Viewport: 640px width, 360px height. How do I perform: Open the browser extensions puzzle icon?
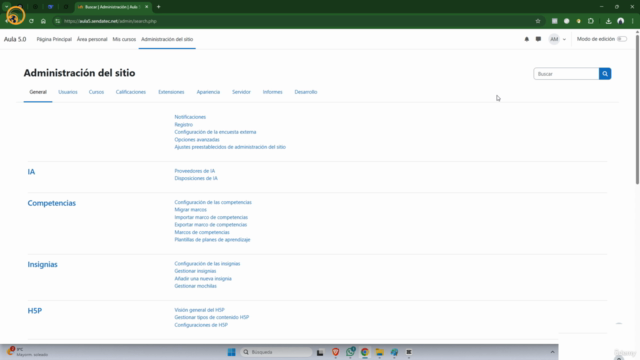[x=591, y=21]
